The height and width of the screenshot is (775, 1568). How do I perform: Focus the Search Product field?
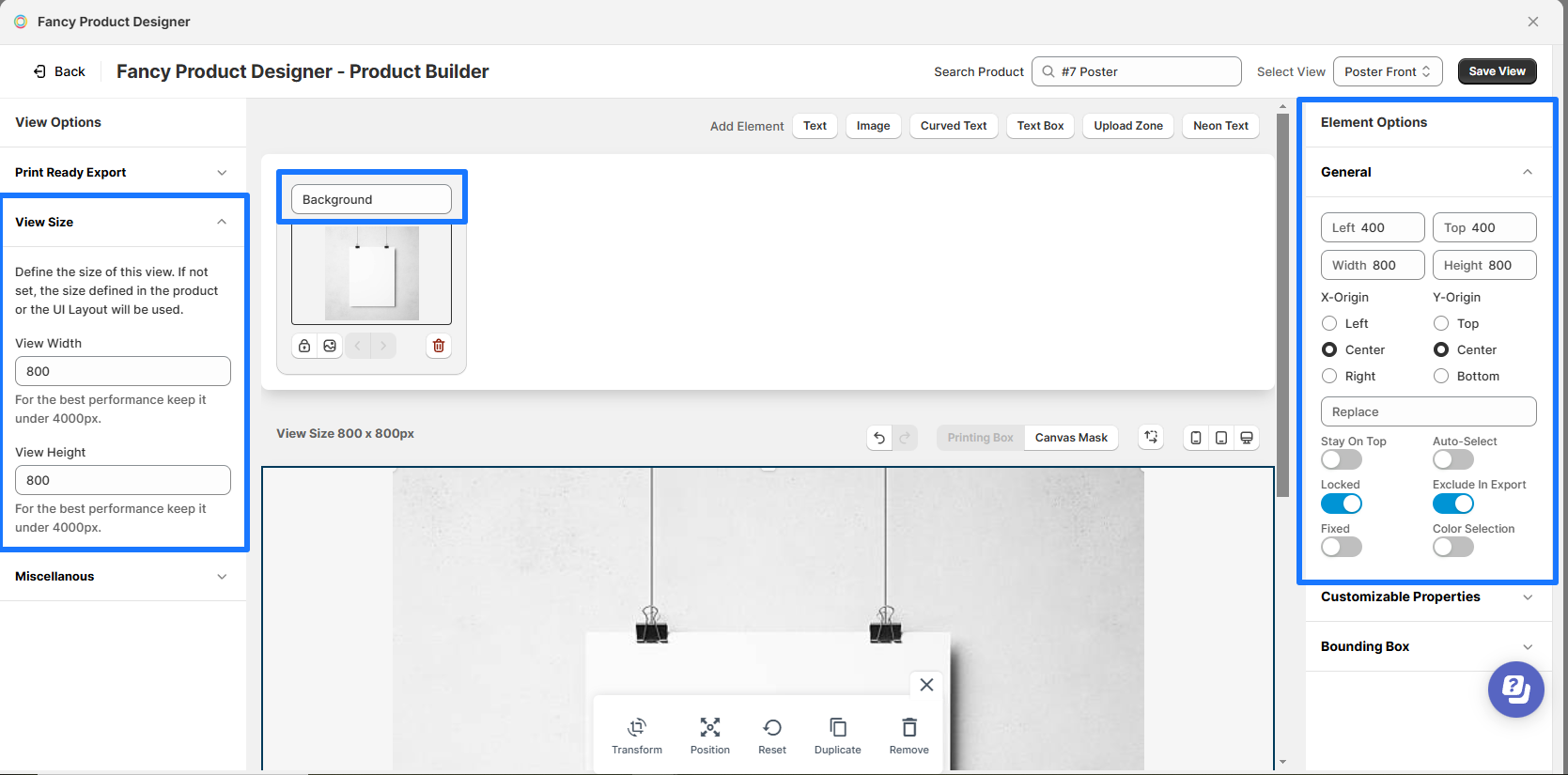pyautogui.click(x=1136, y=71)
